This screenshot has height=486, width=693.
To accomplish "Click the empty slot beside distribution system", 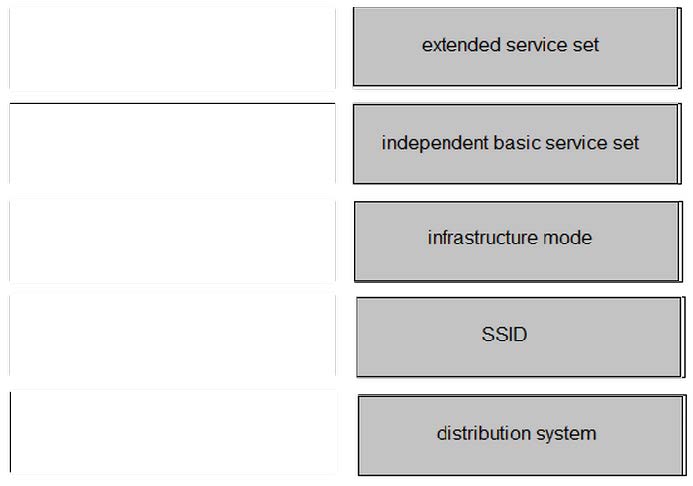I will 172,432.
